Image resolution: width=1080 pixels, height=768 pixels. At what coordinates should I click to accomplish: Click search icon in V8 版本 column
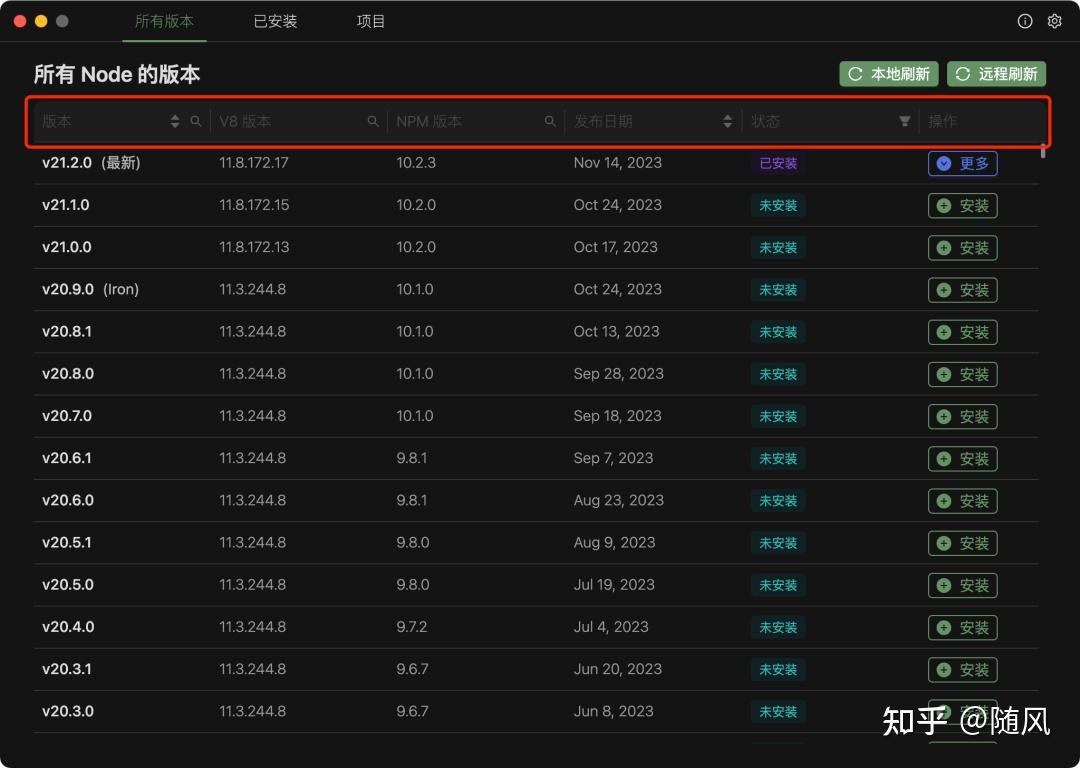(373, 121)
